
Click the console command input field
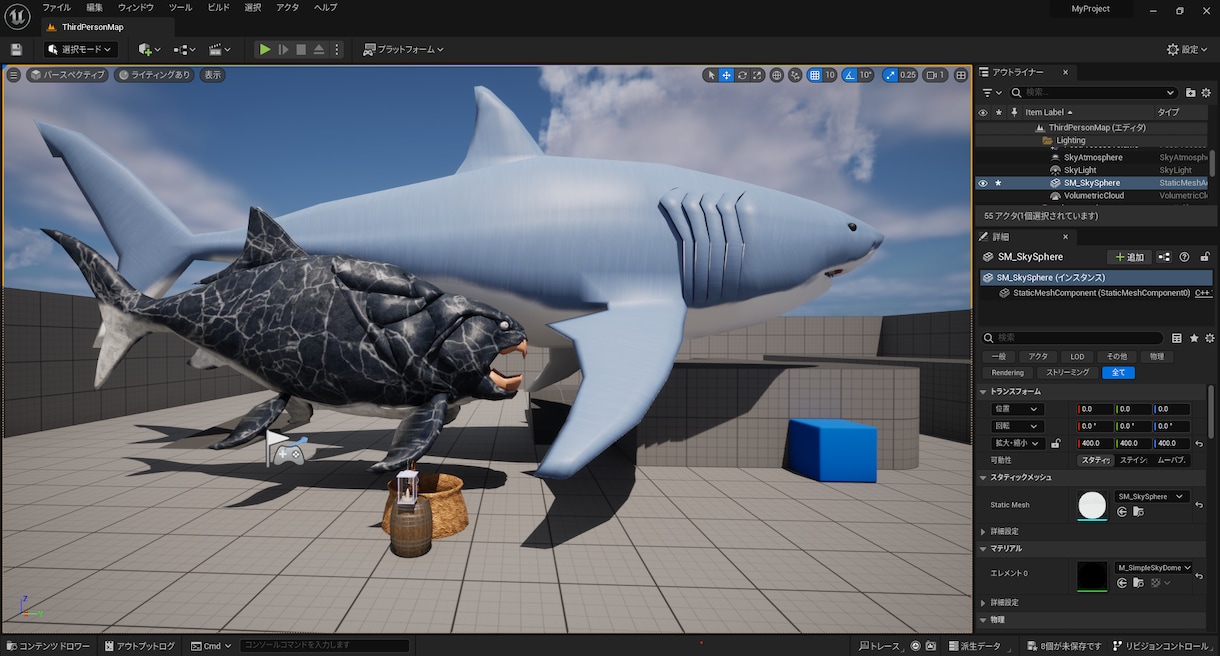pyautogui.click(x=325, y=646)
